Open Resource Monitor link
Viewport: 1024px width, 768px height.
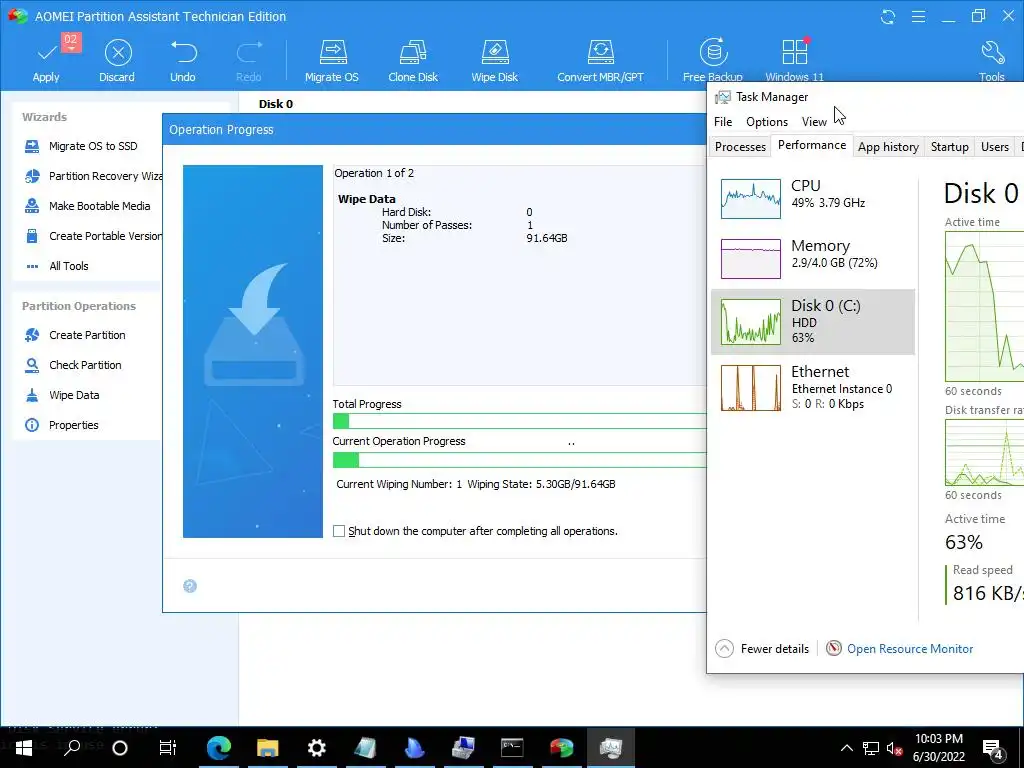click(910, 648)
